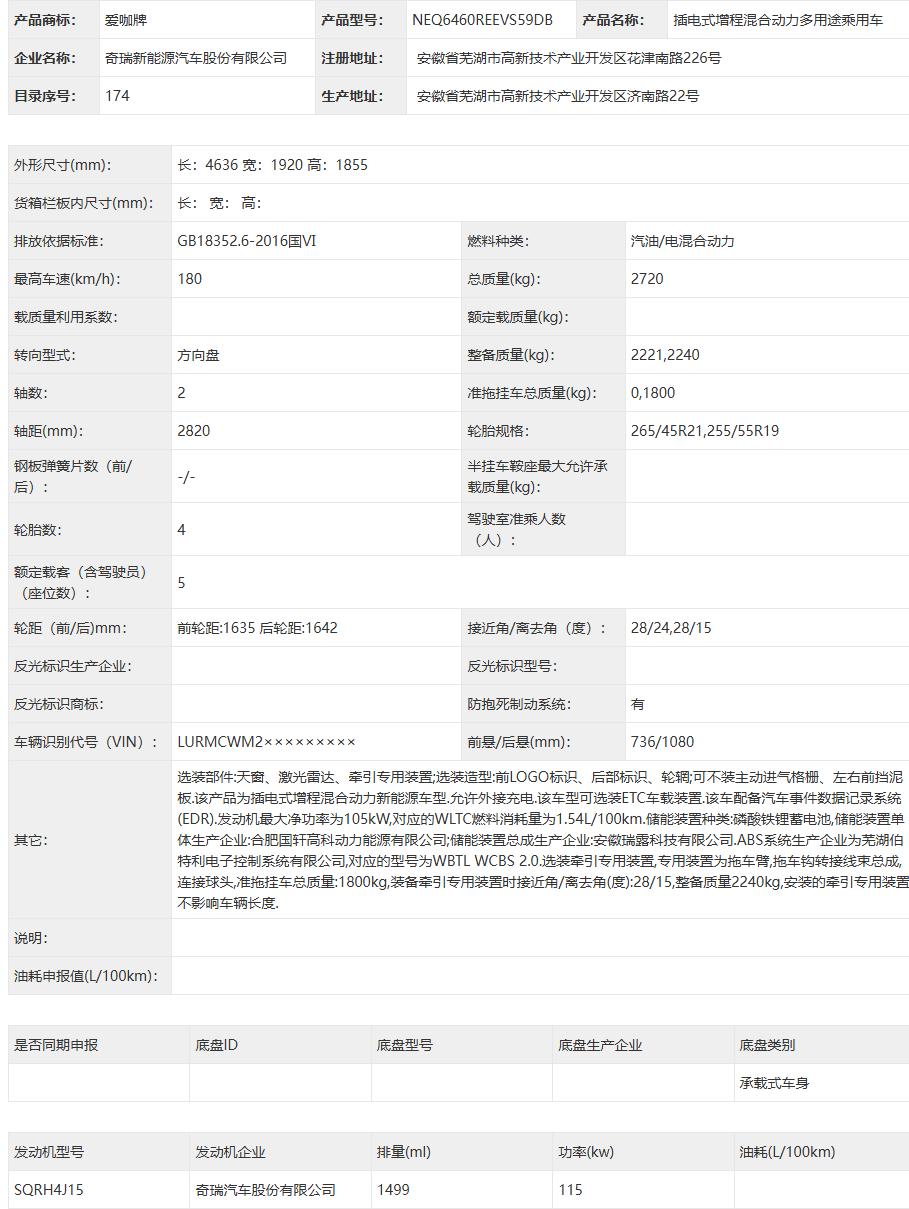Click steering type value 方向盘
The height and width of the screenshot is (1209, 909).
(198, 355)
